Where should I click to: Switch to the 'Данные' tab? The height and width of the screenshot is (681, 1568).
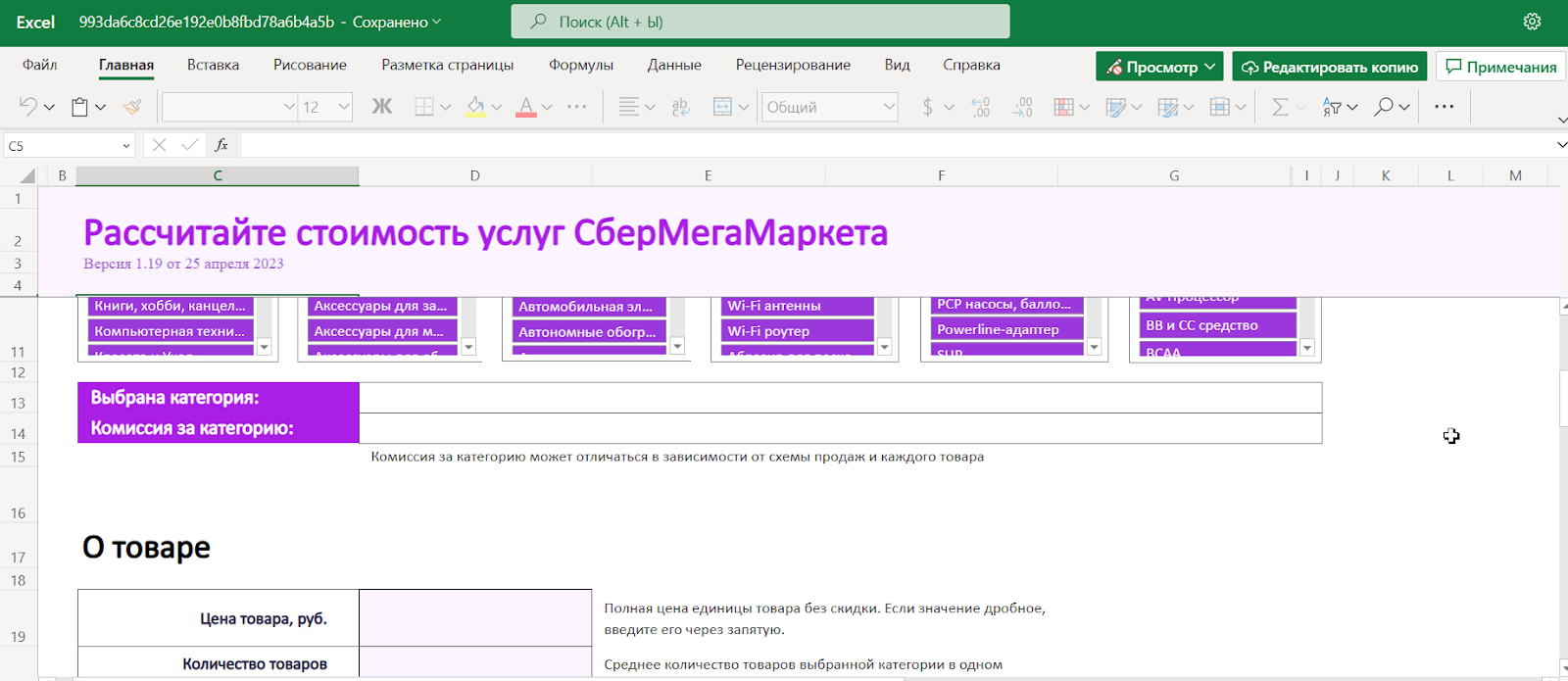(x=674, y=65)
